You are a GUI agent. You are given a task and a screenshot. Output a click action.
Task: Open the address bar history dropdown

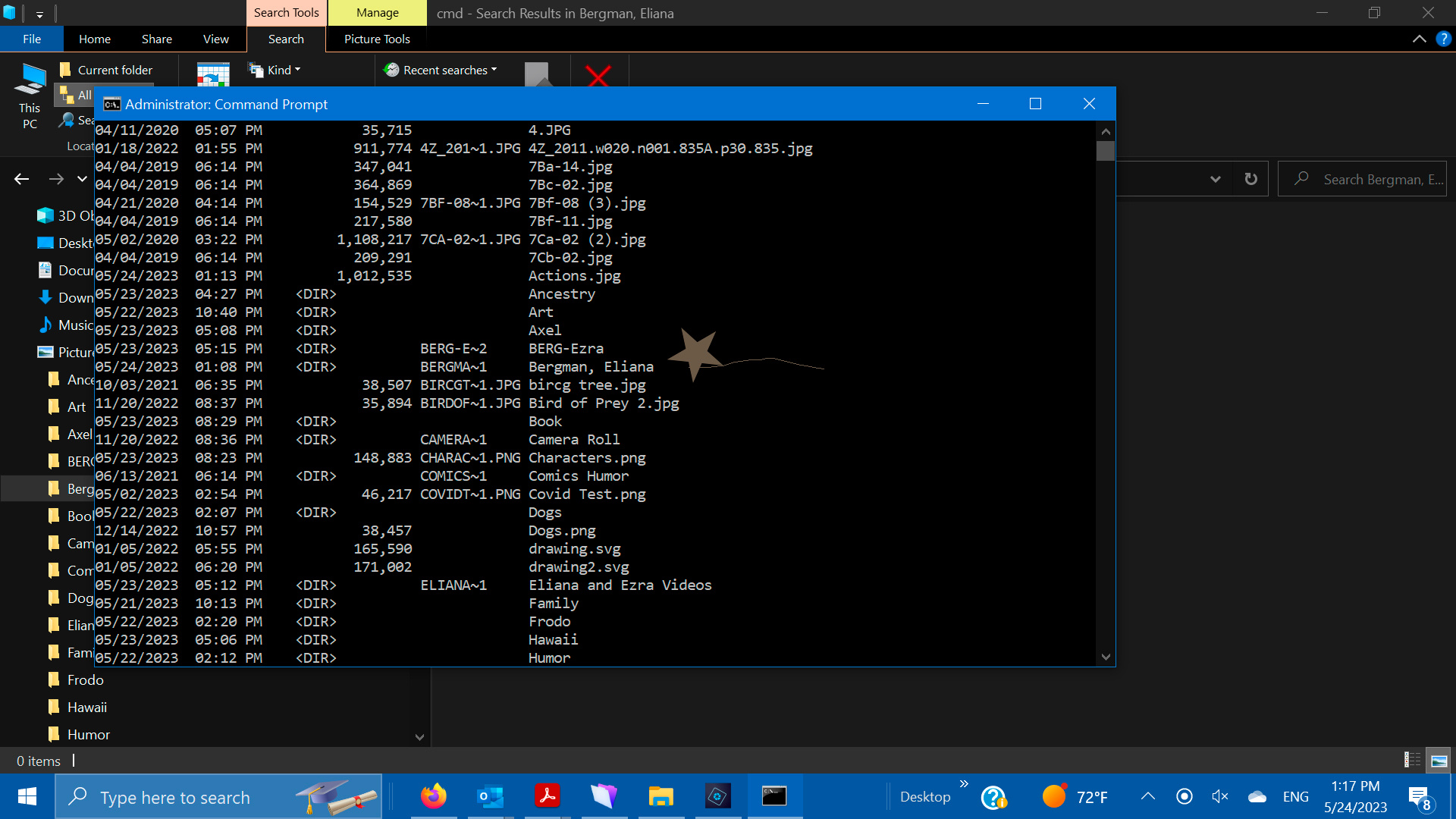pyautogui.click(x=1215, y=179)
